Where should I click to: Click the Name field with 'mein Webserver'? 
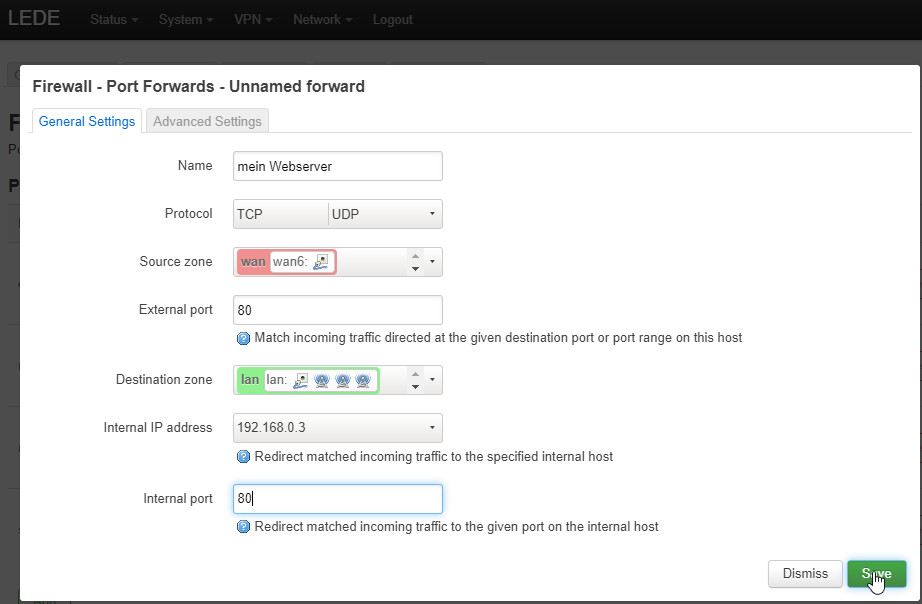tap(337, 166)
